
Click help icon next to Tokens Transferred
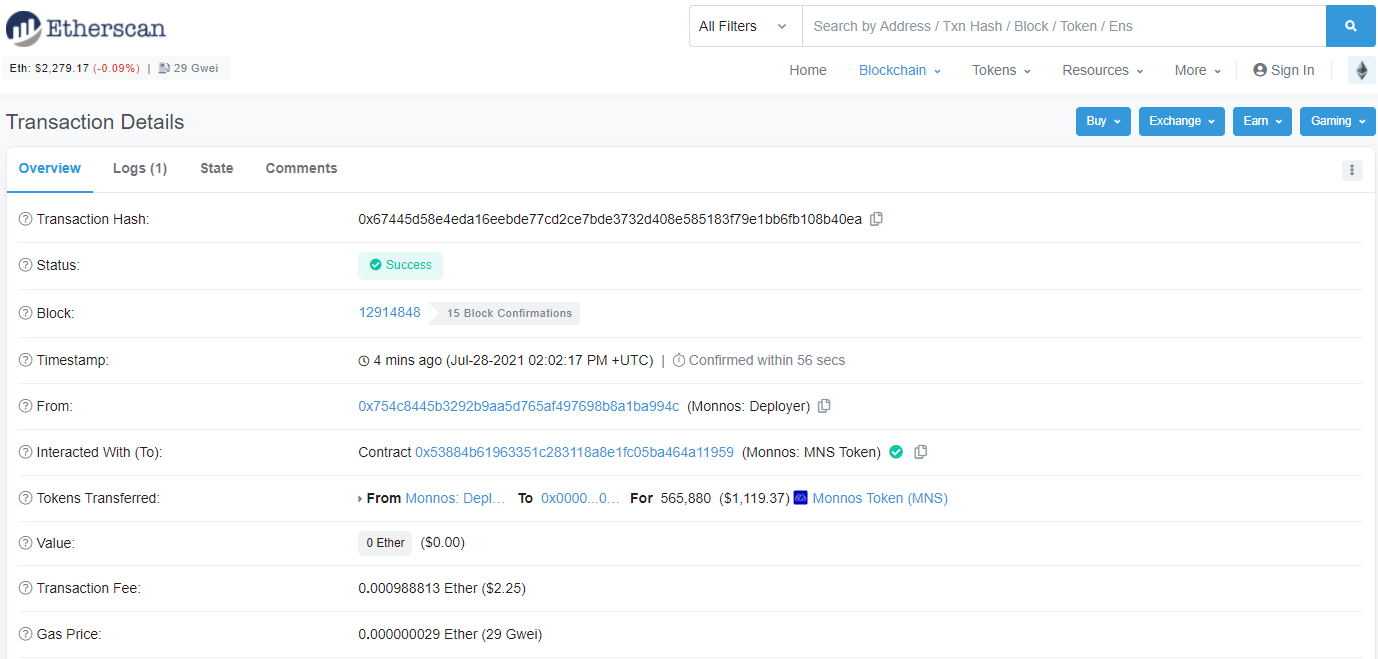tap(26, 498)
